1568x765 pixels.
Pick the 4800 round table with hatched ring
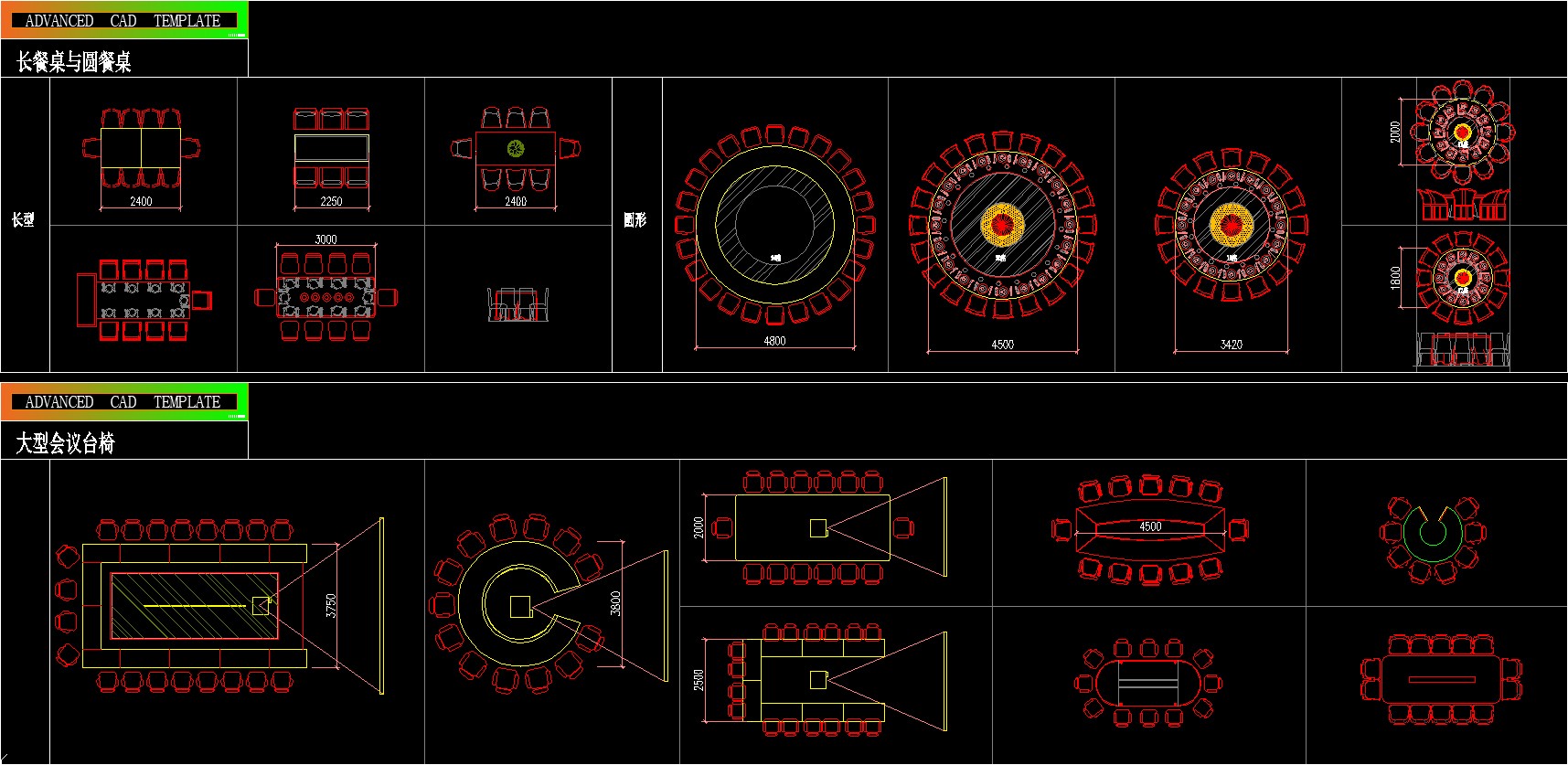pos(775,225)
